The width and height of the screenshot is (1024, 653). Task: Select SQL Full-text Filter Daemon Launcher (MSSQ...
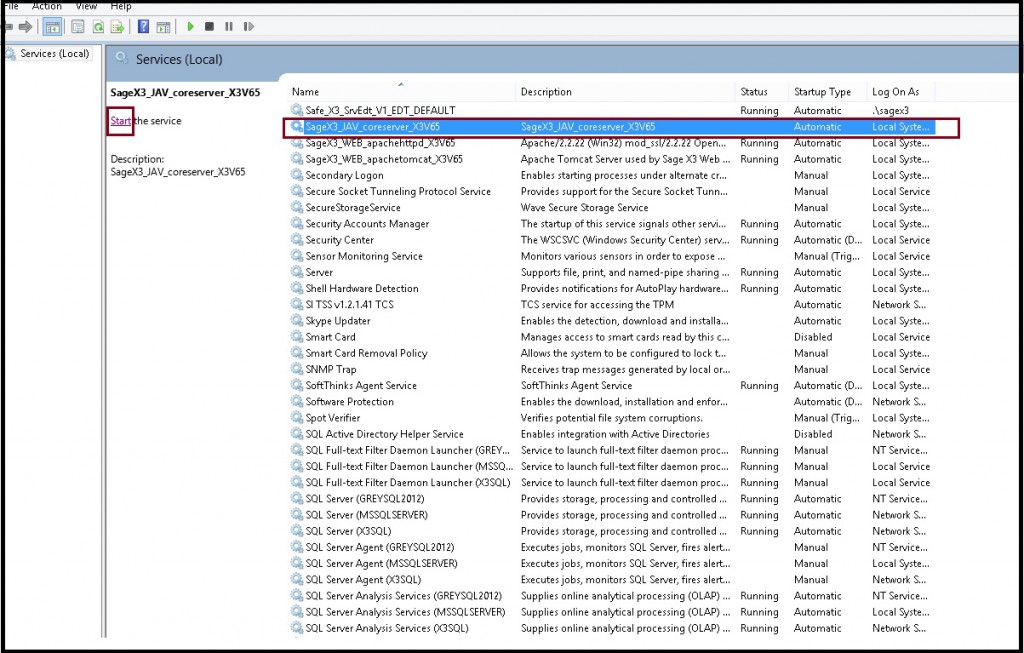(409, 466)
